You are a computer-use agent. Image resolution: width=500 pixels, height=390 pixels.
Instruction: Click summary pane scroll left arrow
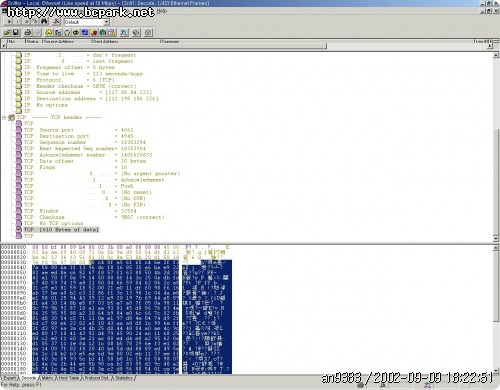click(x=4, y=46)
